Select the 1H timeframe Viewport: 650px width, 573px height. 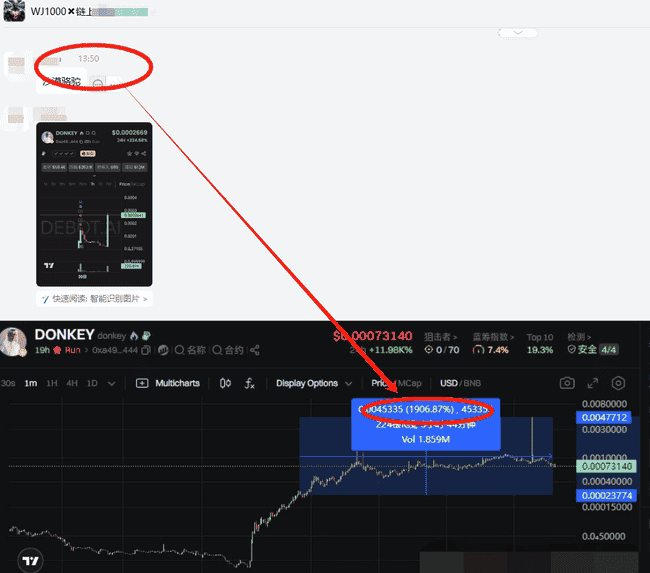click(x=52, y=383)
